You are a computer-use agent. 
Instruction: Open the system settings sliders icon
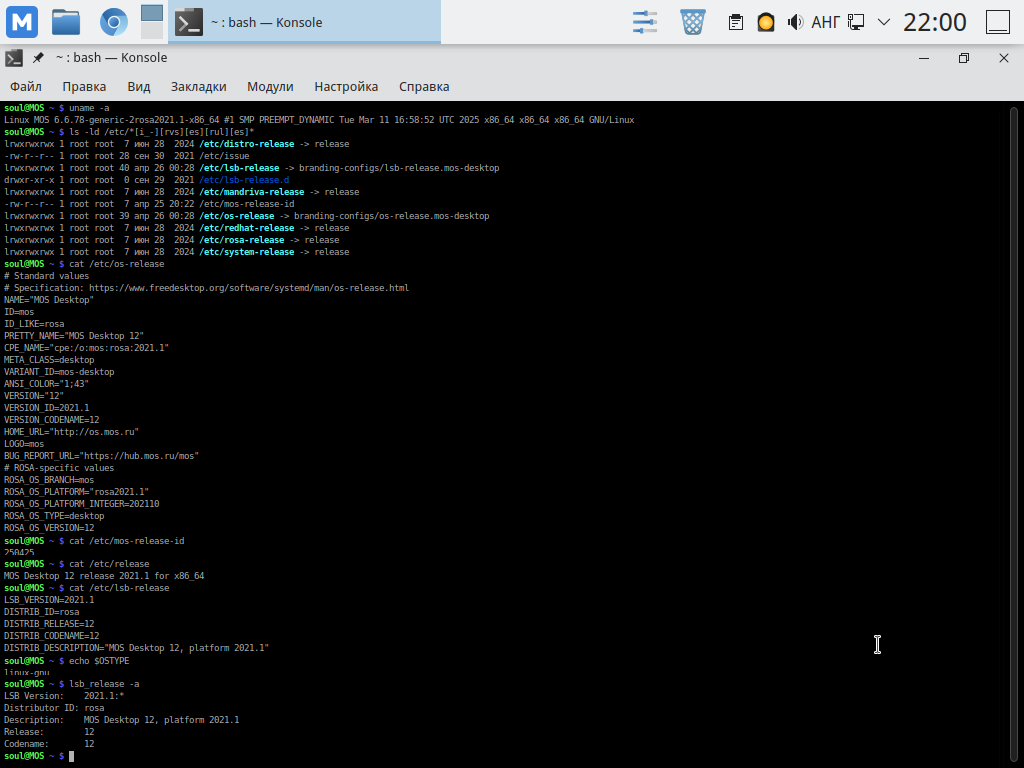point(645,22)
